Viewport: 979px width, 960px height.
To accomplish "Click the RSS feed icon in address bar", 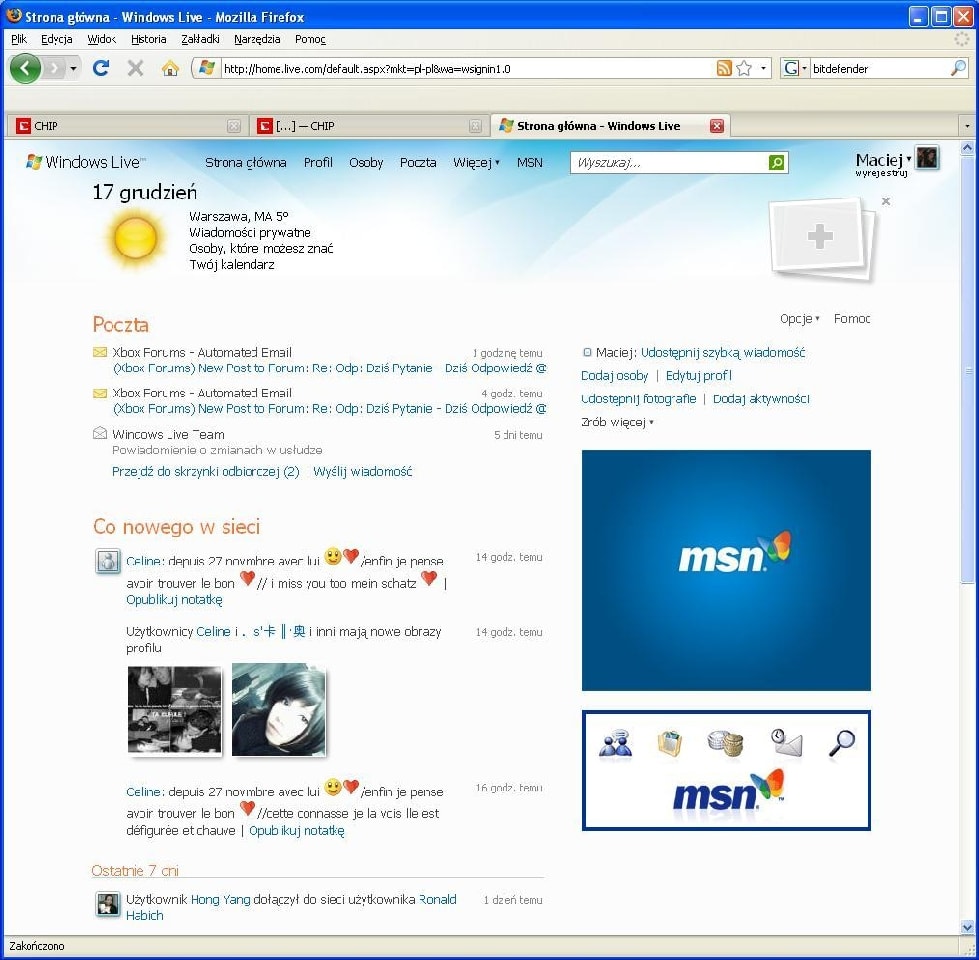I will tap(724, 68).
